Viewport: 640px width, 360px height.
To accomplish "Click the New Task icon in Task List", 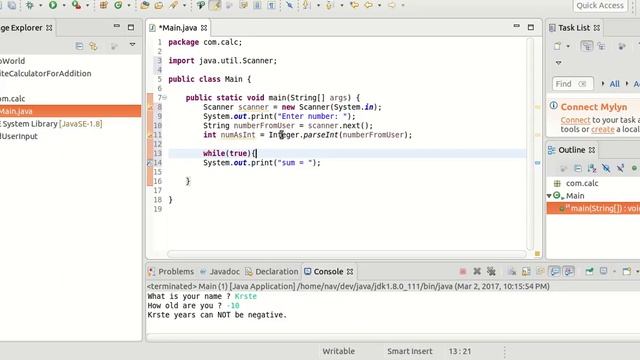I will coord(558,46).
